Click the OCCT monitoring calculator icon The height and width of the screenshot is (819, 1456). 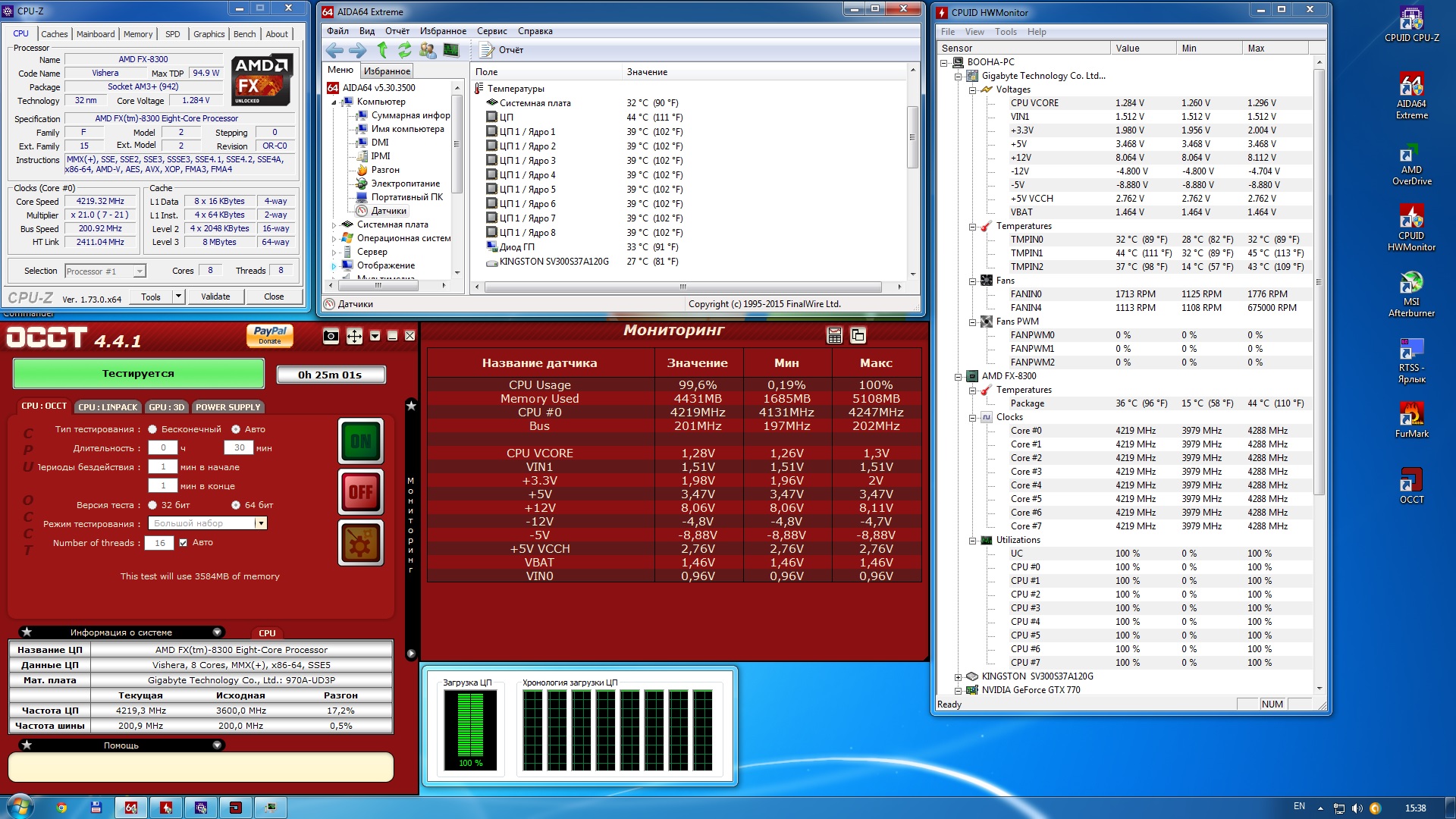click(834, 335)
